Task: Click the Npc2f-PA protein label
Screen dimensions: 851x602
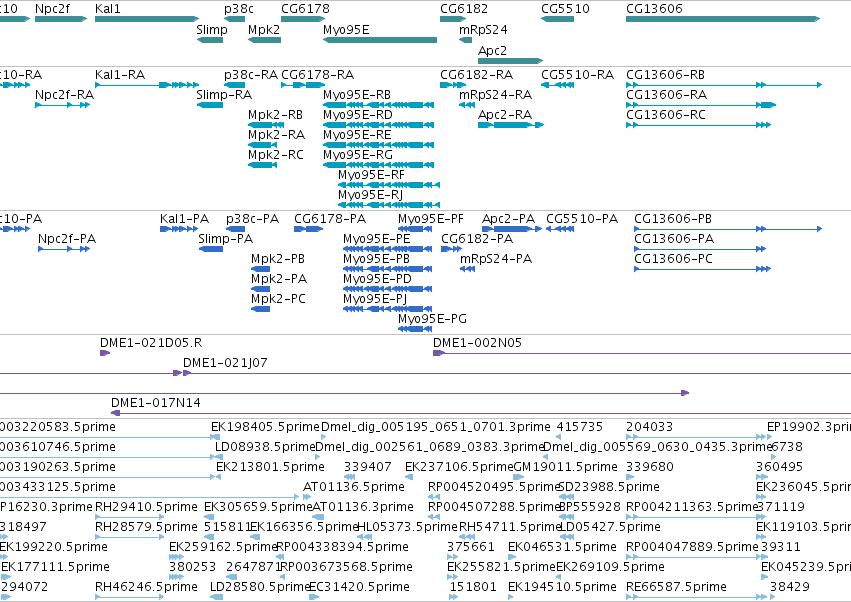Action: click(x=67, y=238)
